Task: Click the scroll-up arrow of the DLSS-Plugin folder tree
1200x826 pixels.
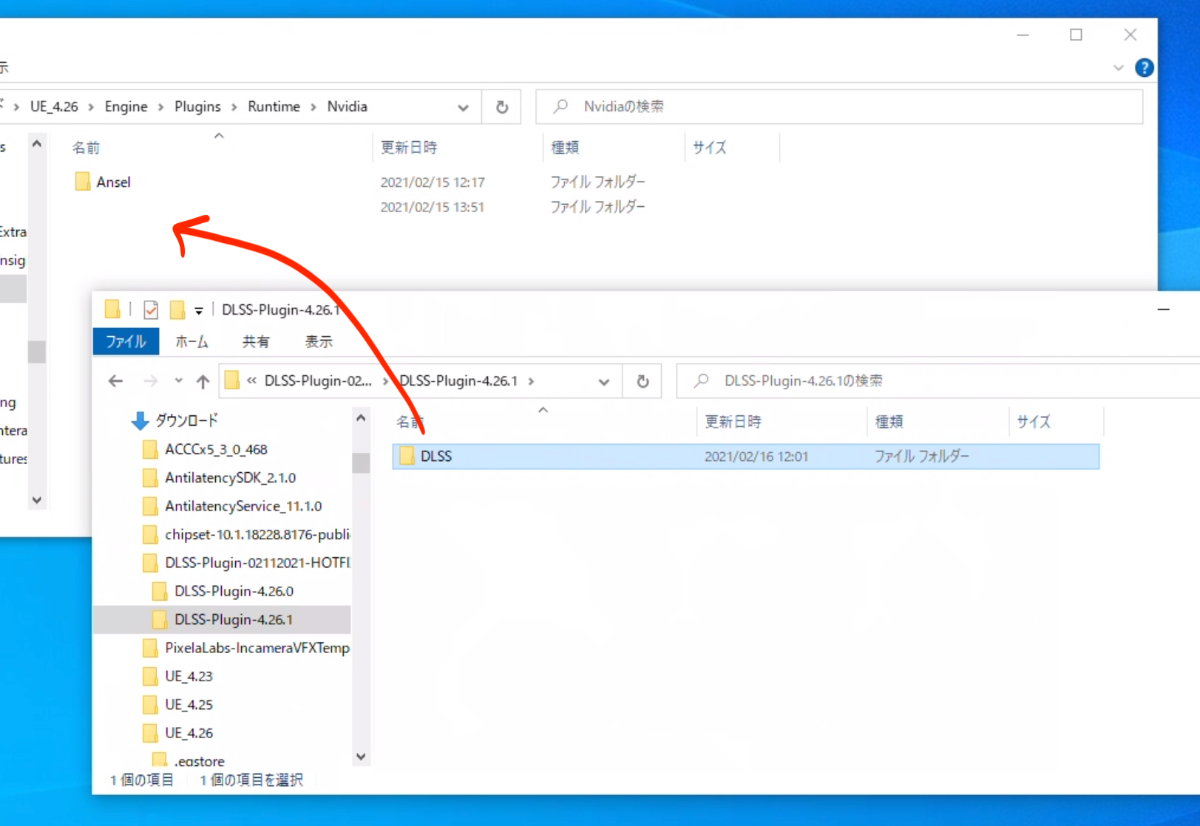Action: tap(361, 417)
